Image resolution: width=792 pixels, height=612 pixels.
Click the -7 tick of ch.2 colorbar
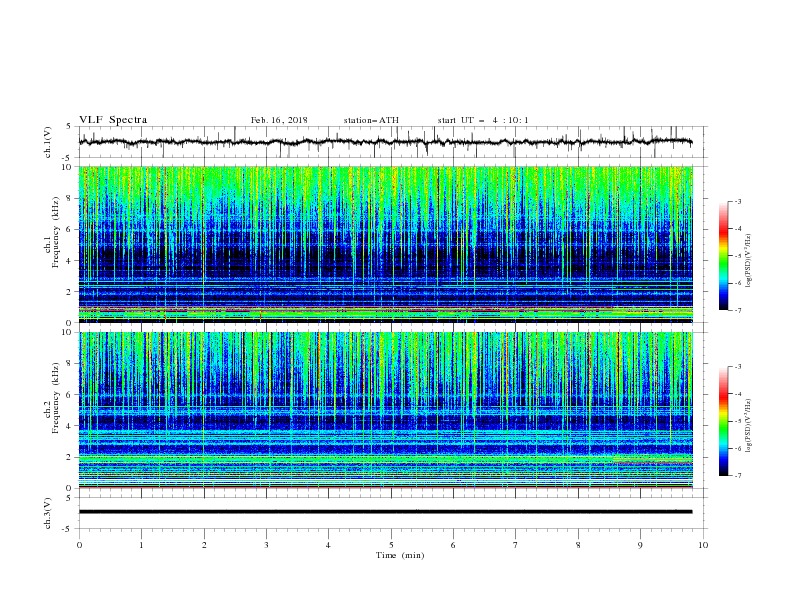coord(737,475)
